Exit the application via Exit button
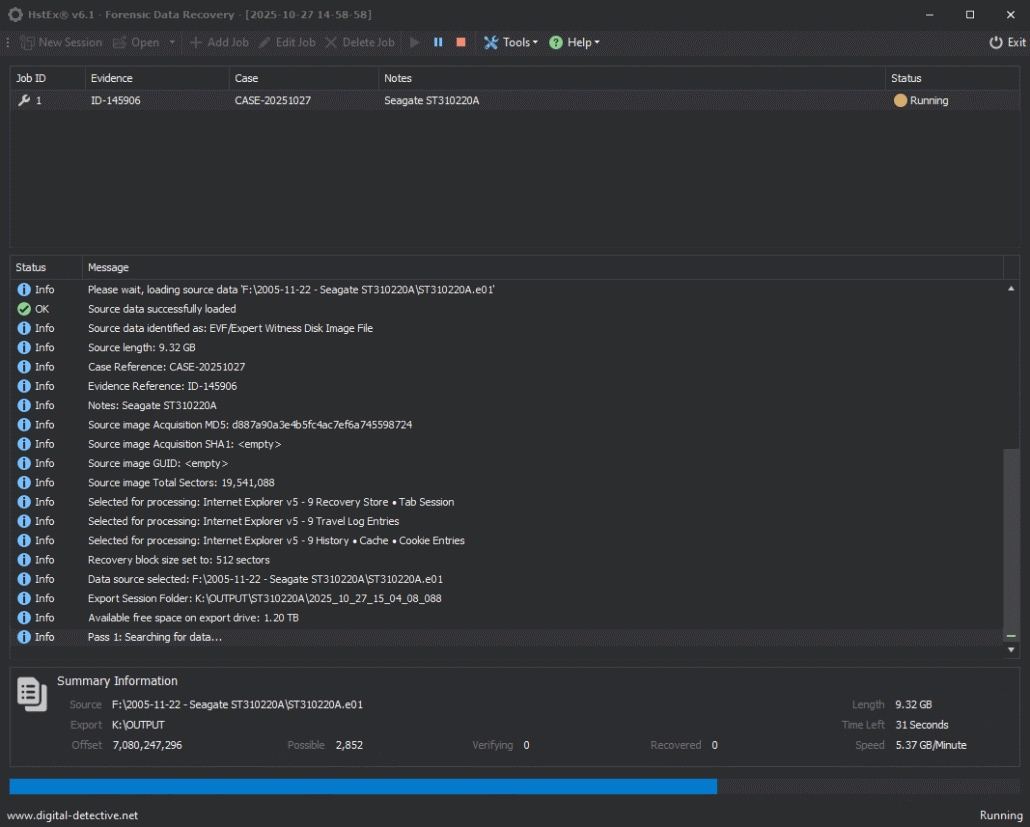This screenshot has width=1030, height=827. [1007, 42]
